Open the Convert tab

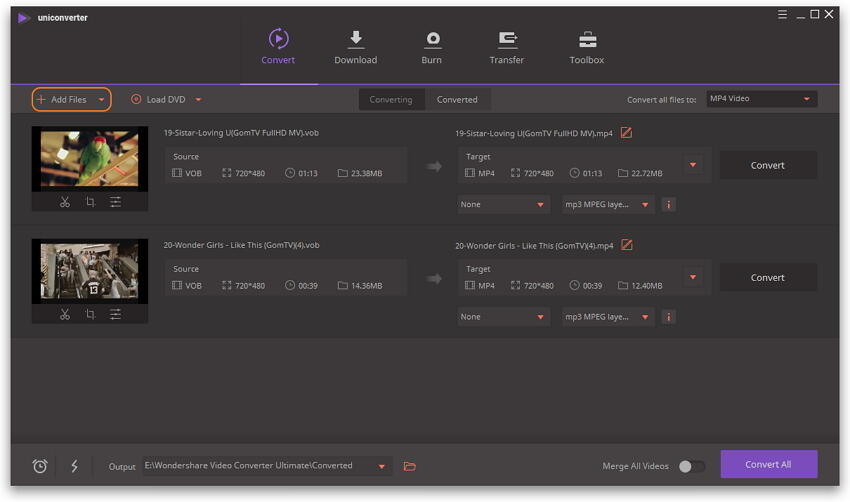(x=278, y=47)
